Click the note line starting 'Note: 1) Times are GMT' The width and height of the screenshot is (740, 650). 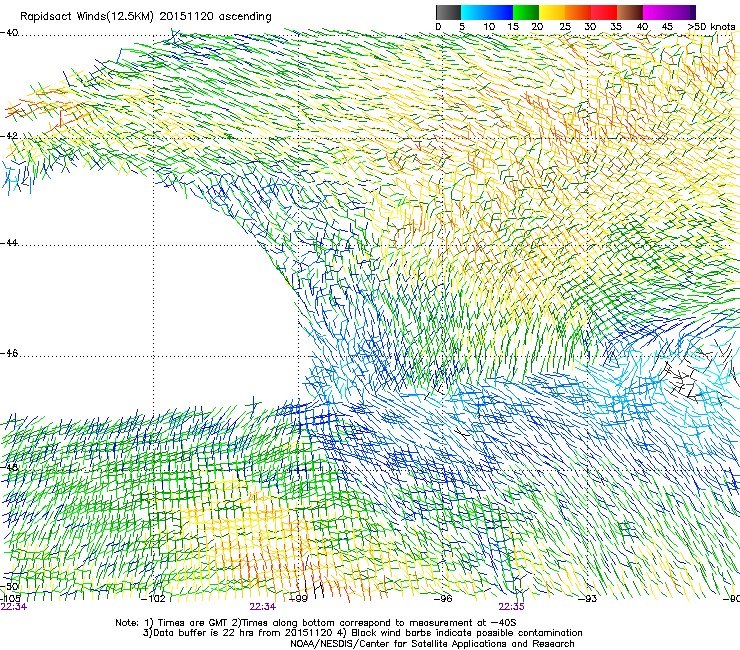[x=316, y=623]
